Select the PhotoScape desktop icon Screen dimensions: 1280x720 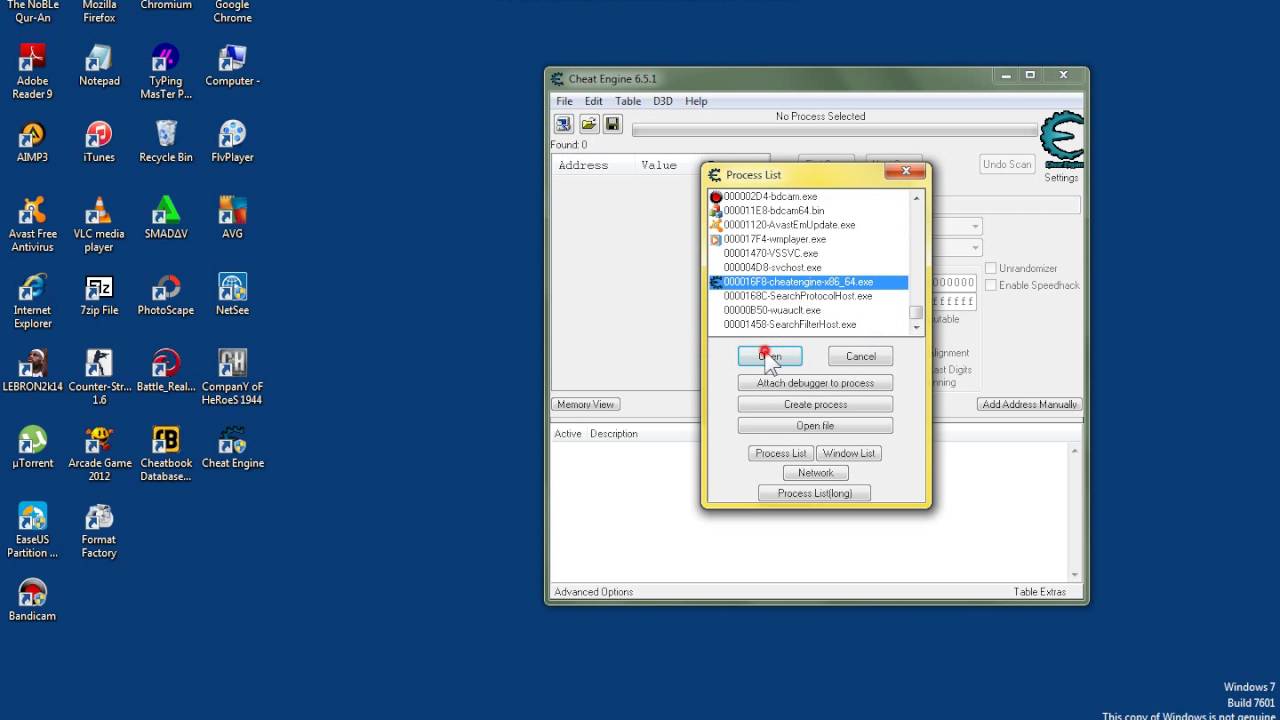(x=166, y=294)
